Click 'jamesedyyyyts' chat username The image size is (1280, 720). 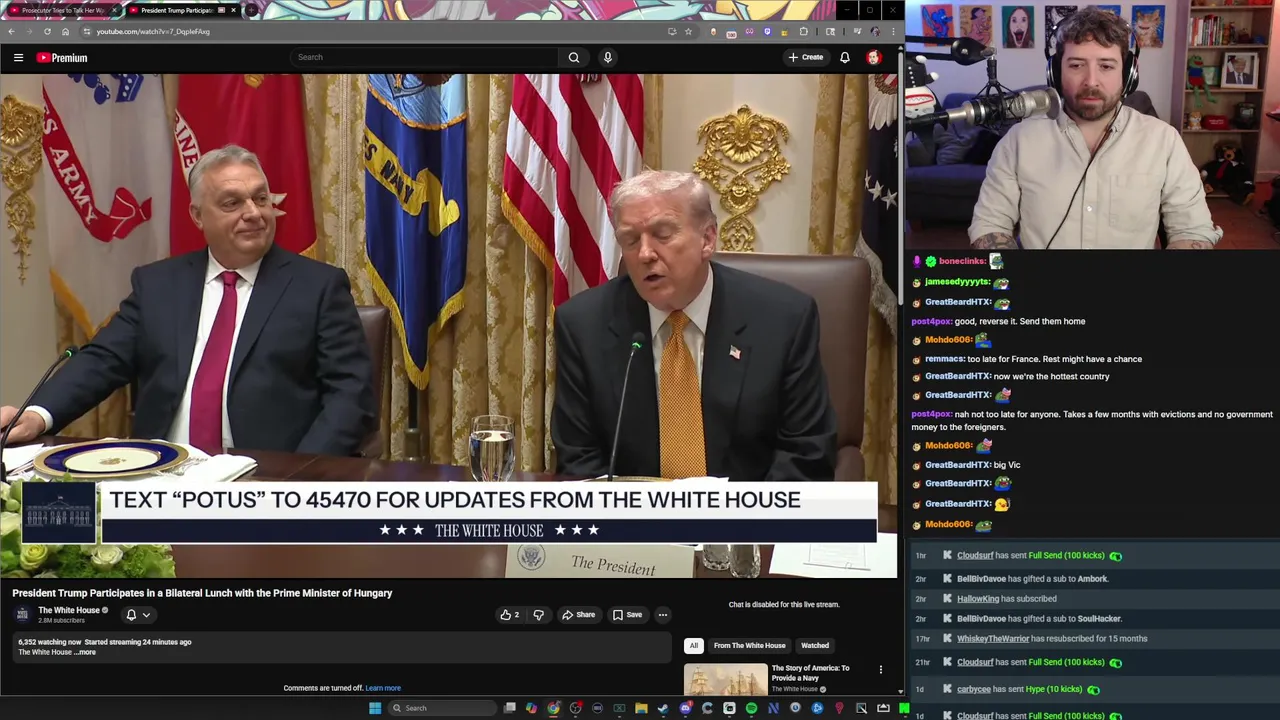[x=958, y=282]
